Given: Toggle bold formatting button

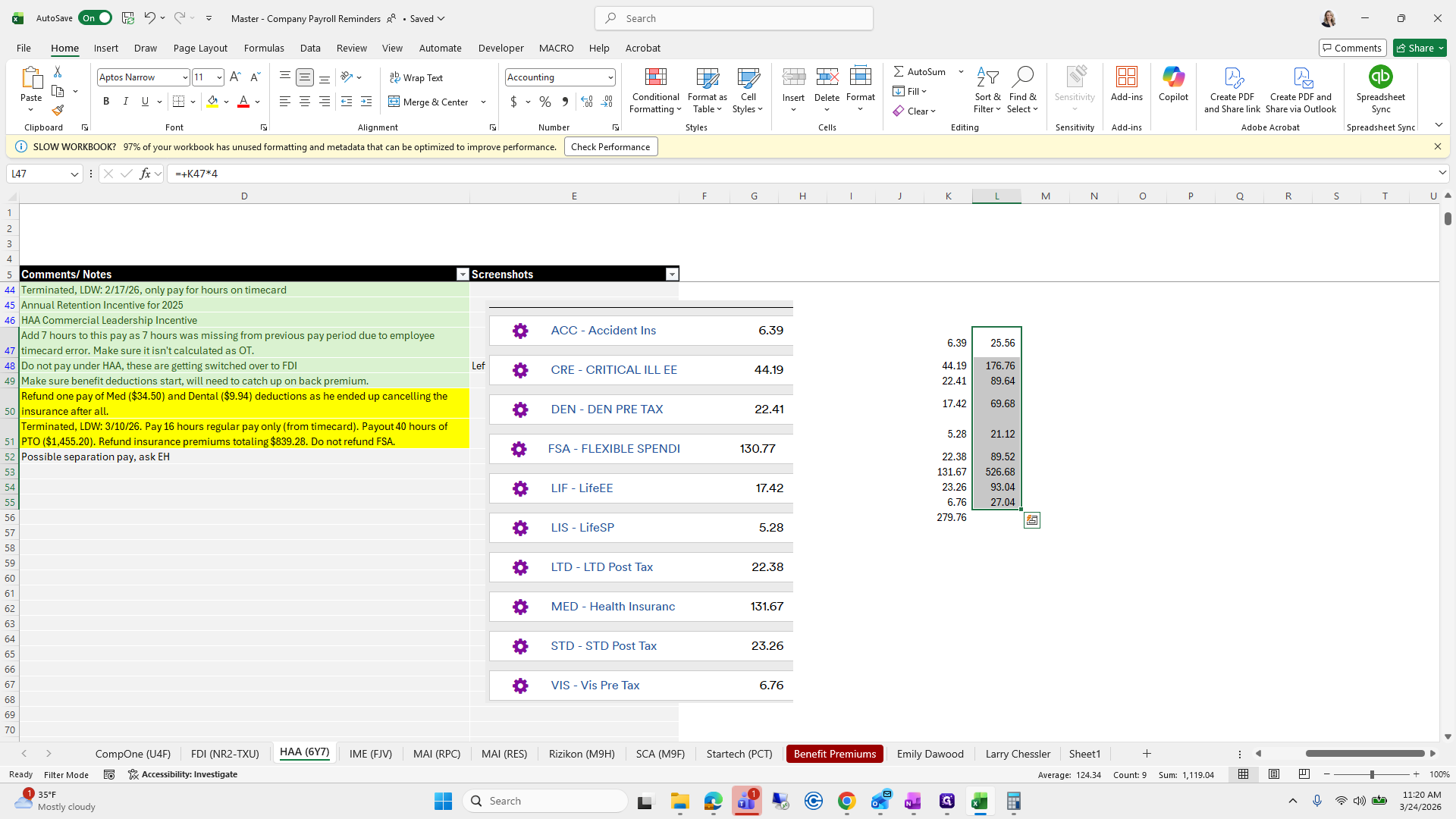Looking at the screenshot, I should [106, 102].
